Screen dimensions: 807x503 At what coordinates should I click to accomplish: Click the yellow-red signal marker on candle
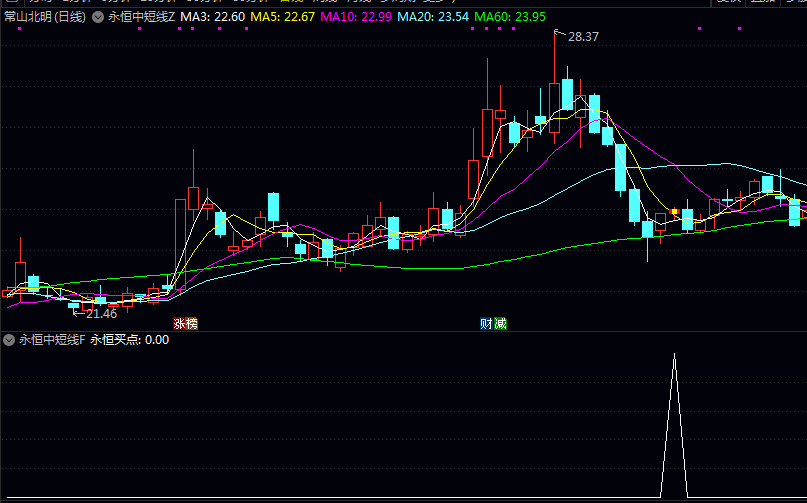tap(674, 211)
